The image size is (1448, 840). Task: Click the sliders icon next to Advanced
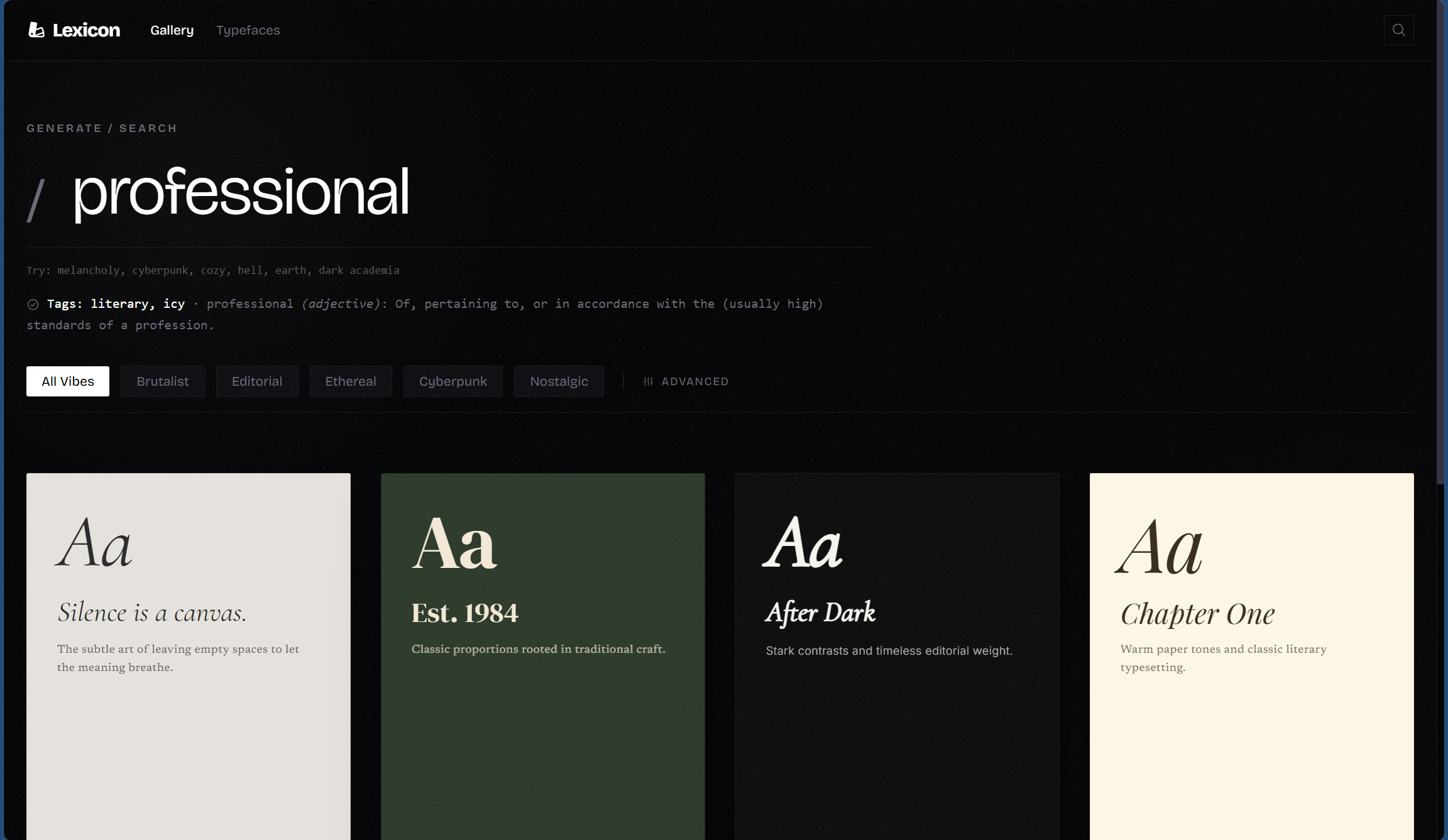tap(648, 381)
